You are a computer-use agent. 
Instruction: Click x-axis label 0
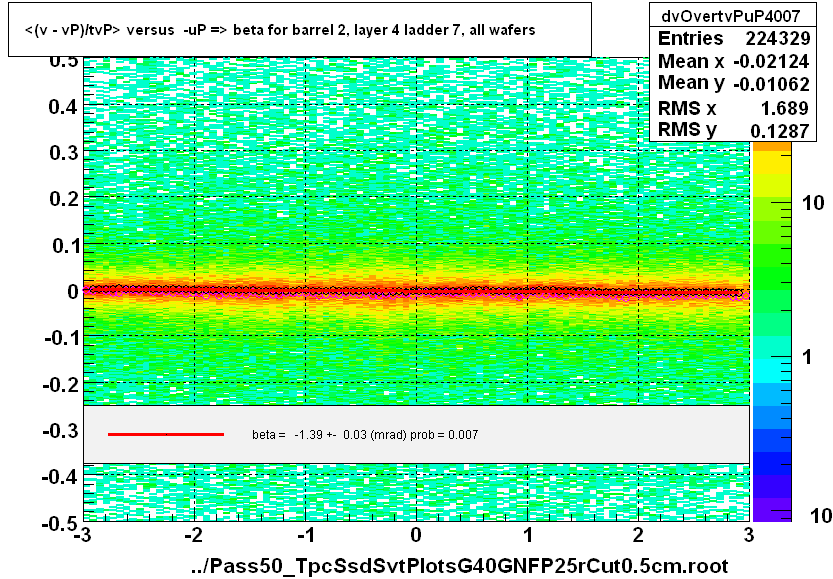pyautogui.click(x=416, y=535)
